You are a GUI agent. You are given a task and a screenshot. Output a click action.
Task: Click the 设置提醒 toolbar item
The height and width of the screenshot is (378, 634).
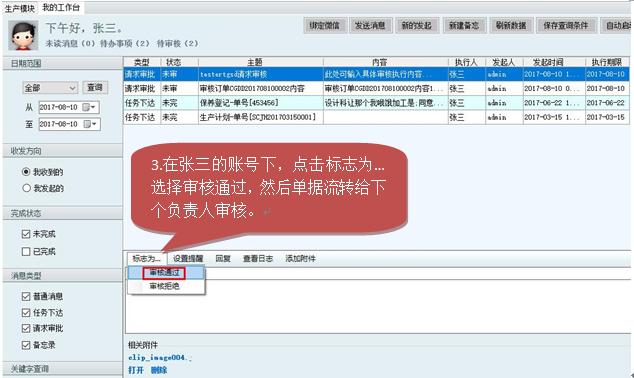[x=188, y=258]
